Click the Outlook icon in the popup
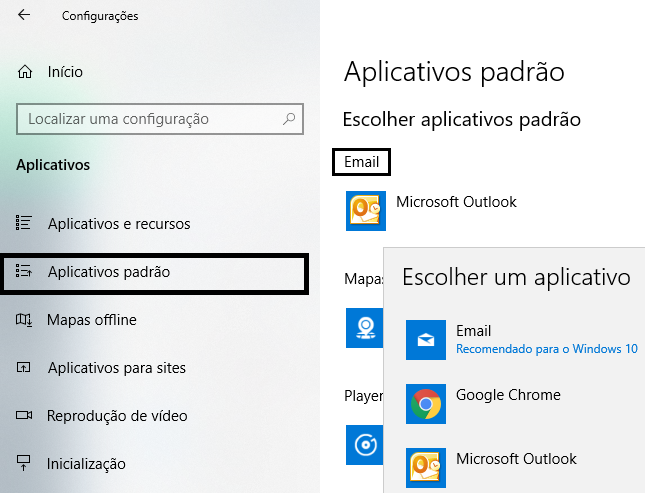Viewport: 645px width, 493px height. [x=426, y=467]
